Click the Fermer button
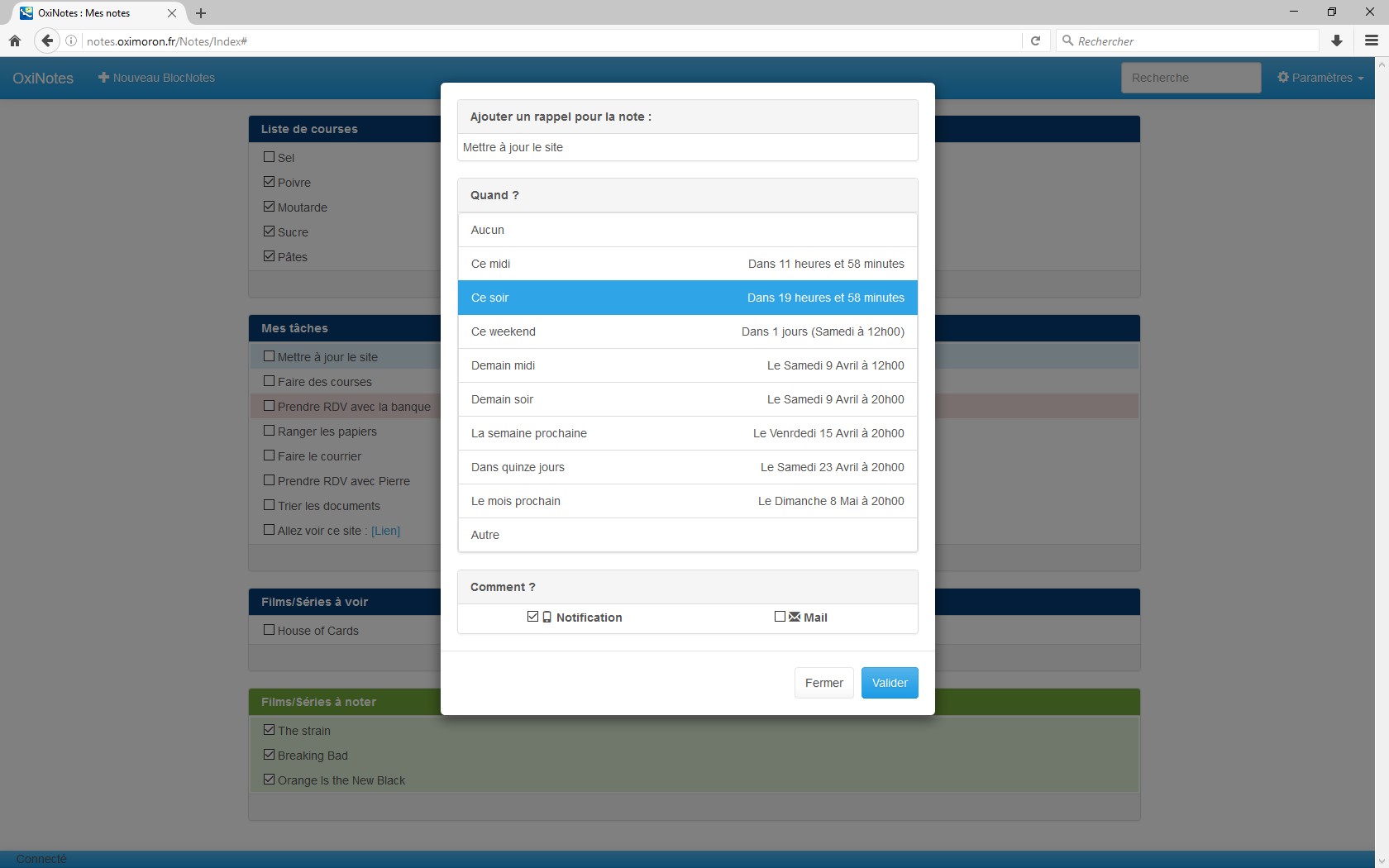 tap(824, 683)
